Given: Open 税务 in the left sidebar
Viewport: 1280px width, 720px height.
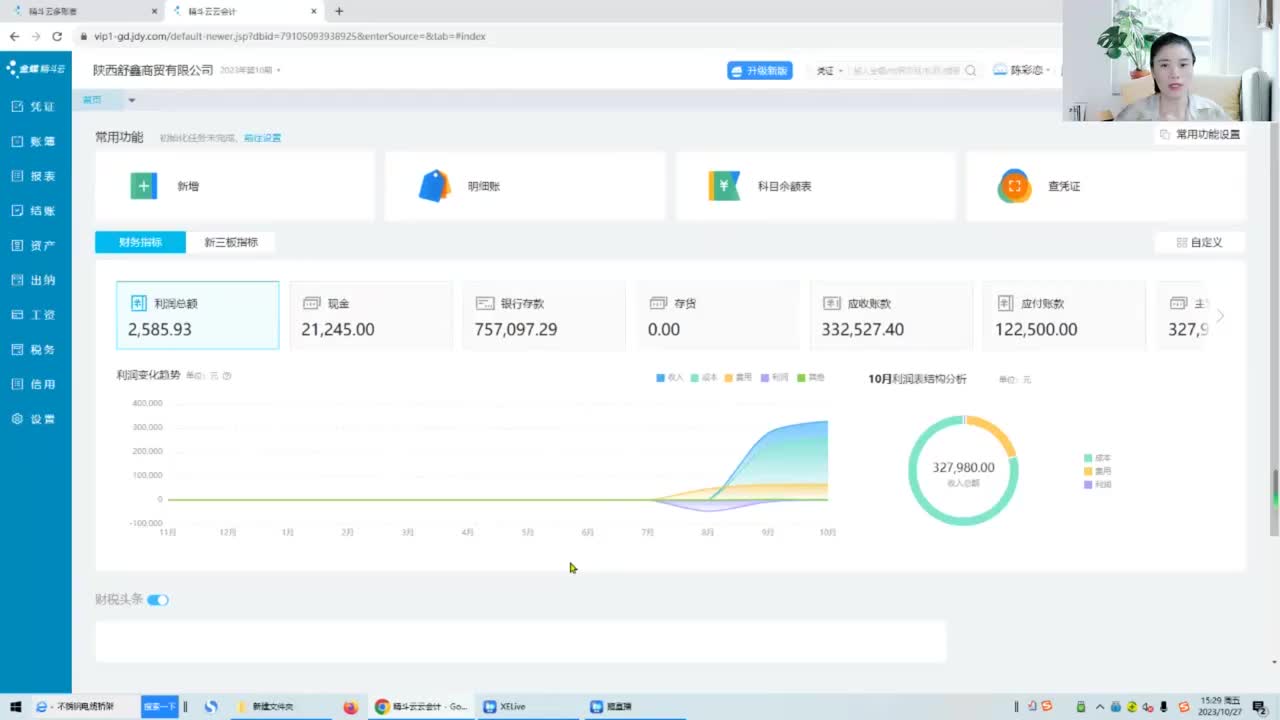Looking at the screenshot, I should 36,350.
